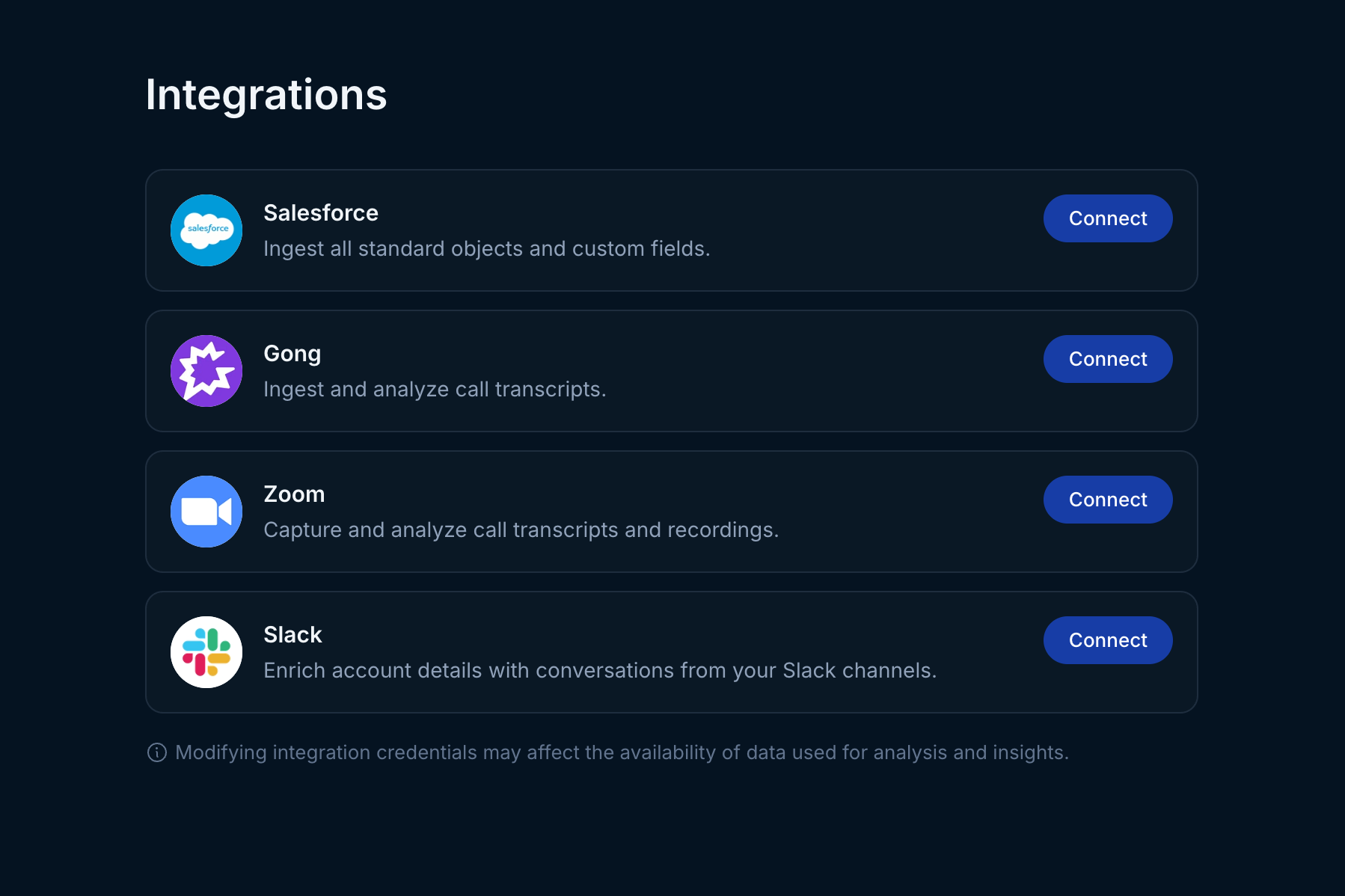The width and height of the screenshot is (1345, 896).
Task: Connect the Slack integration
Action: (1108, 640)
